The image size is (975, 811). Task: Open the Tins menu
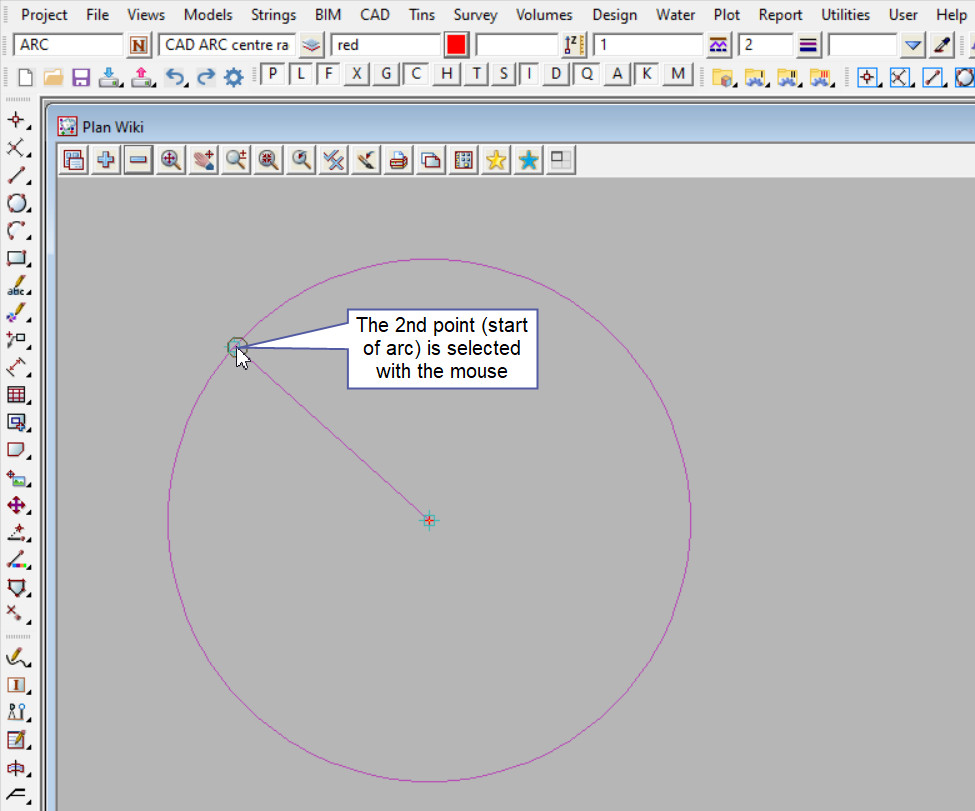(422, 15)
